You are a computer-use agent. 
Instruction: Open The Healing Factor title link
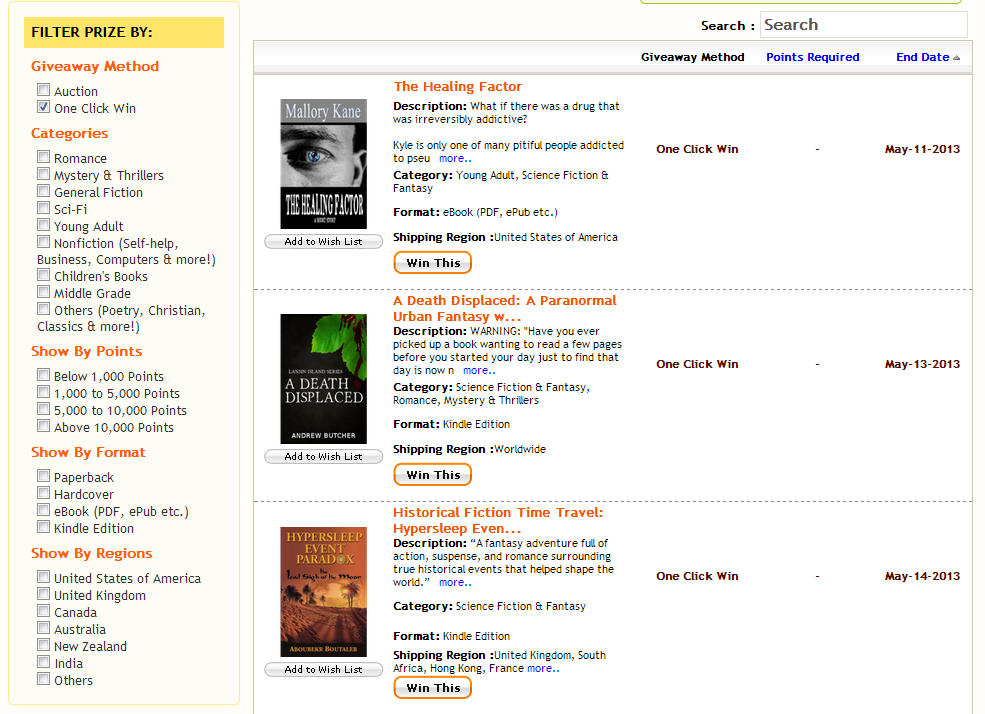click(457, 87)
